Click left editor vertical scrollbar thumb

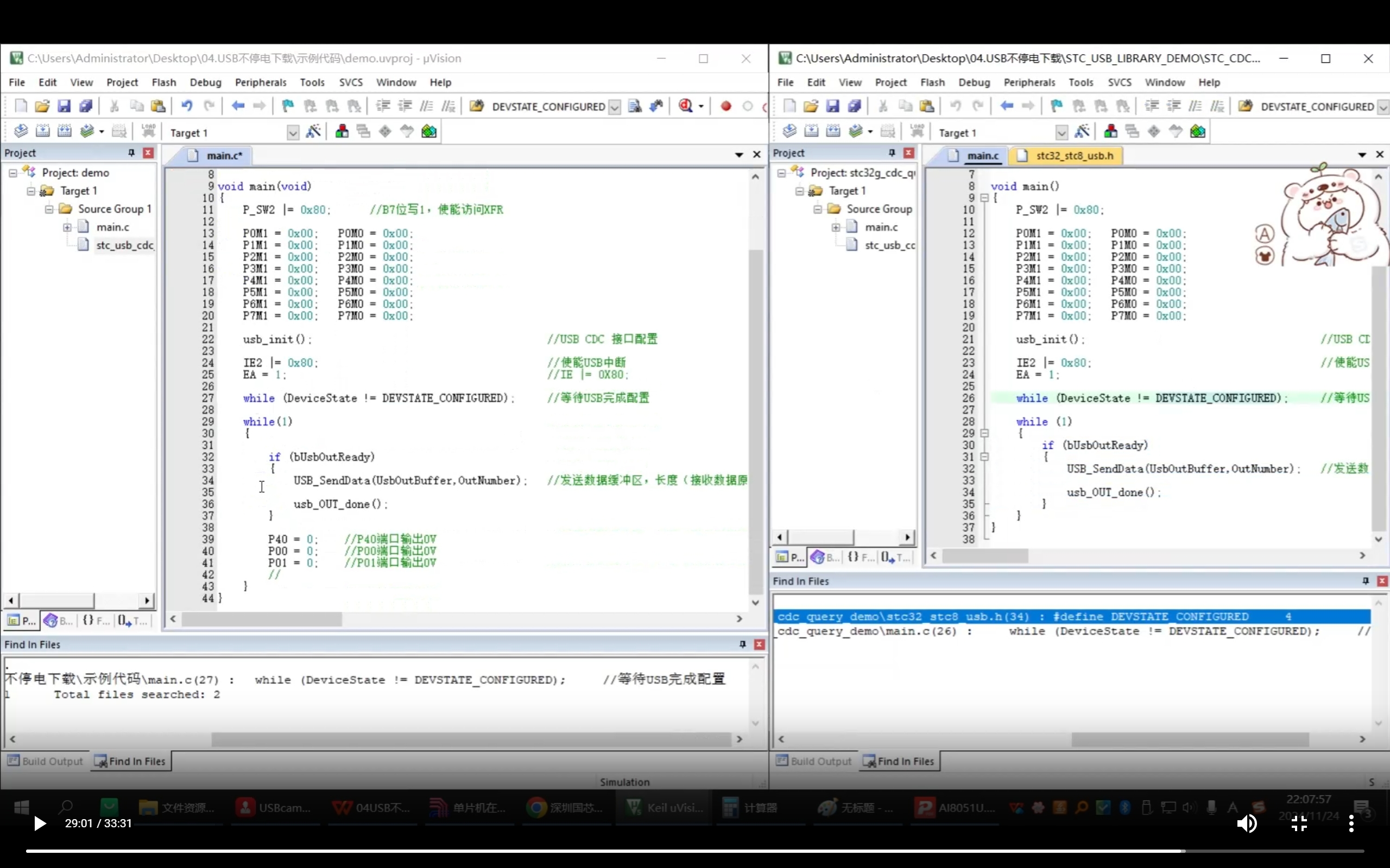click(x=756, y=422)
